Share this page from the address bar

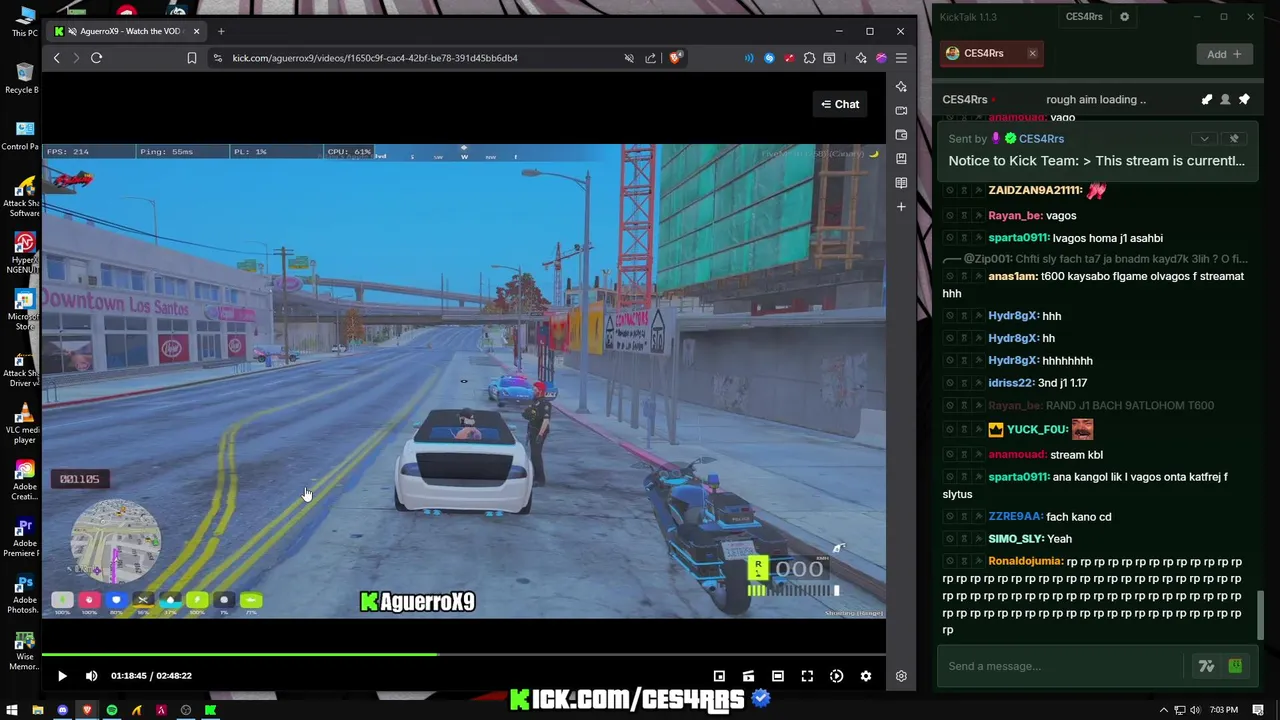pos(651,58)
